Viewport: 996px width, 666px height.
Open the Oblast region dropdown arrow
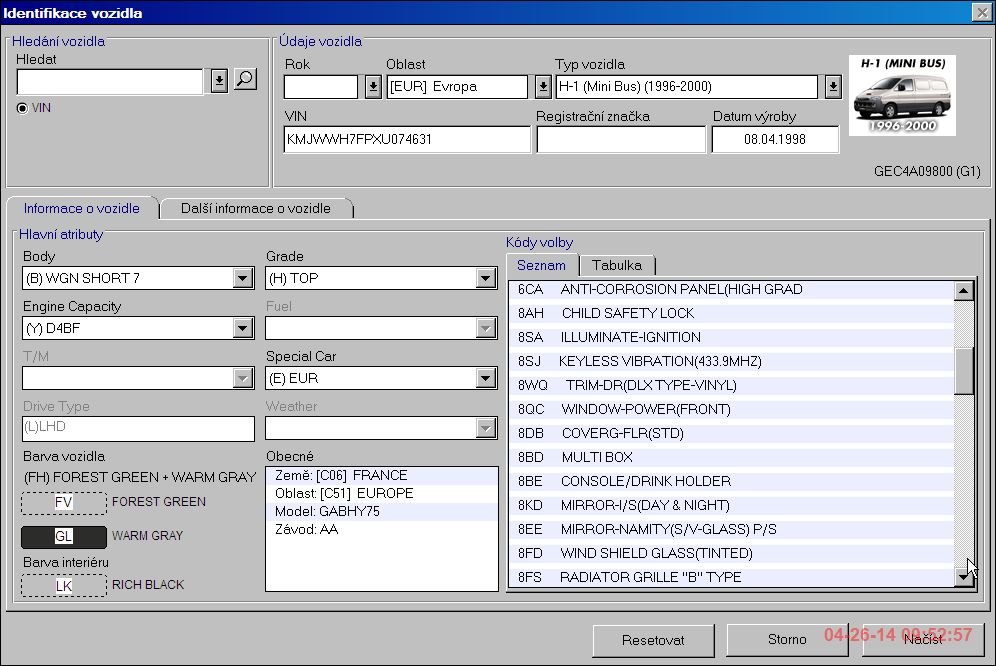(543, 86)
